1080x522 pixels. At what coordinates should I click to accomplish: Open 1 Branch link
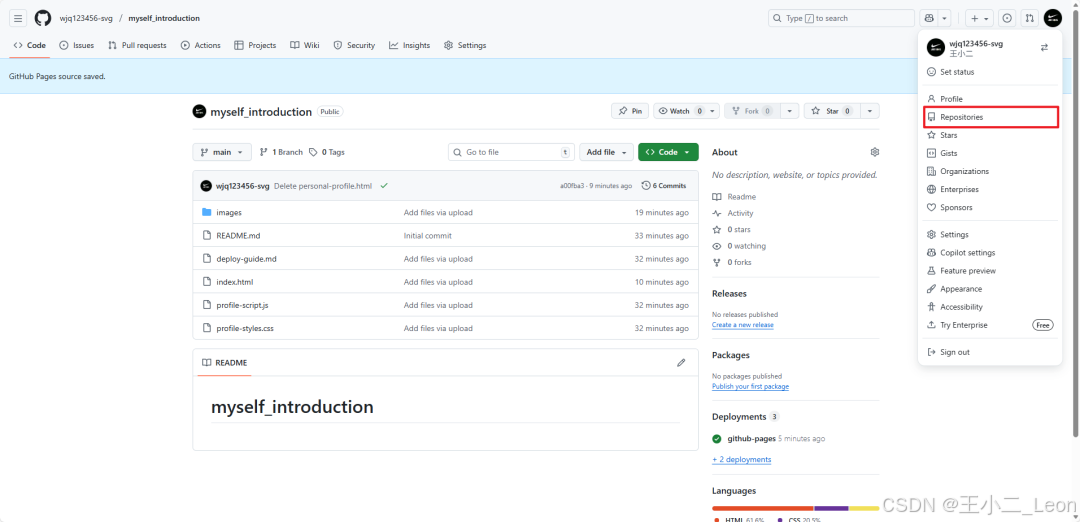tap(281, 152)
